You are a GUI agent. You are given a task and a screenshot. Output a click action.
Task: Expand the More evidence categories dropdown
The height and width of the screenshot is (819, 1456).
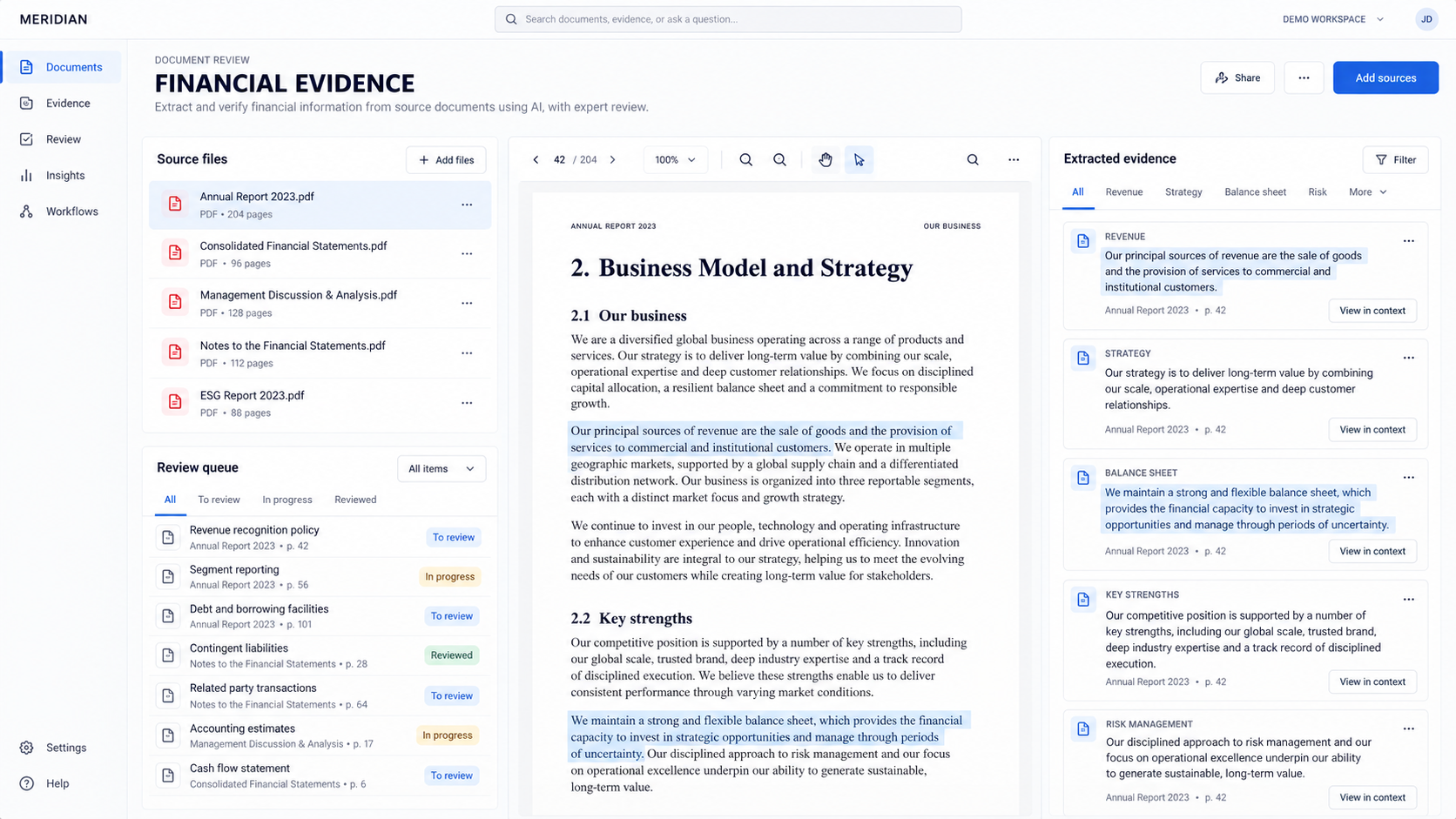point(1367,192)
